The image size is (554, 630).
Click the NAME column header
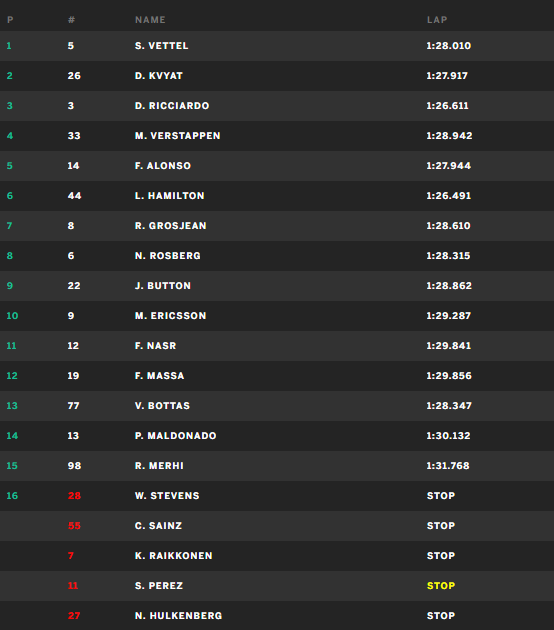(x=150, y=20)
